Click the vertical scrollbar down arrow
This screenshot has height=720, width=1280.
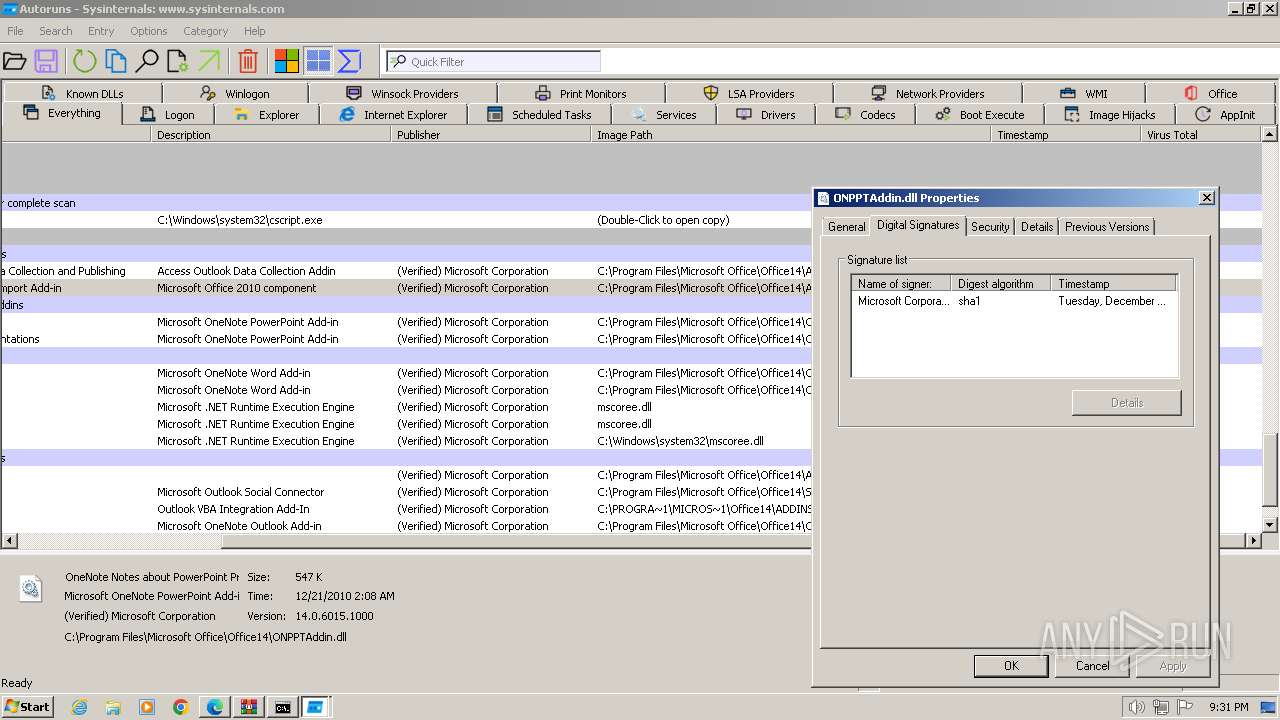click(1269, 524)
